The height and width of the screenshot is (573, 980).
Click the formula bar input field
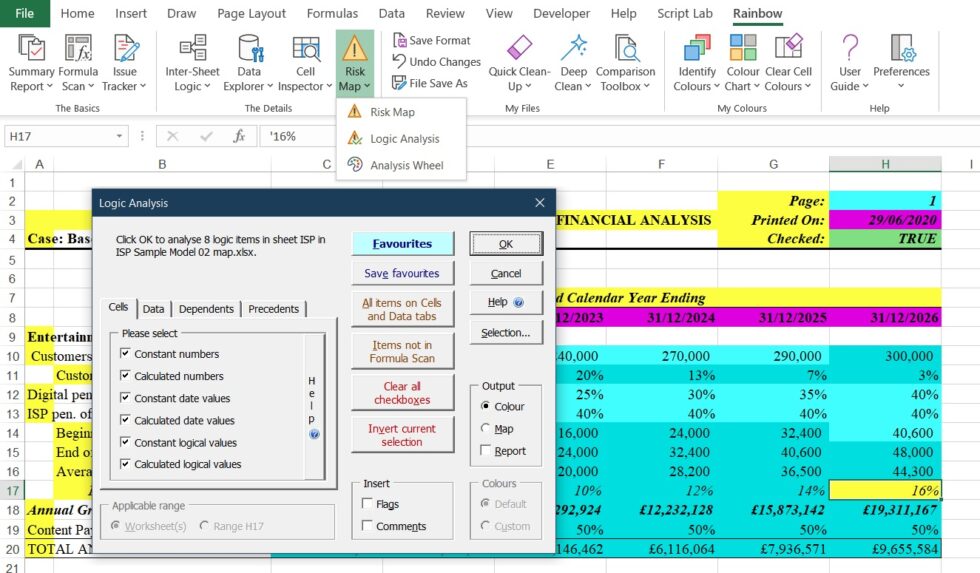click(600, 136)
